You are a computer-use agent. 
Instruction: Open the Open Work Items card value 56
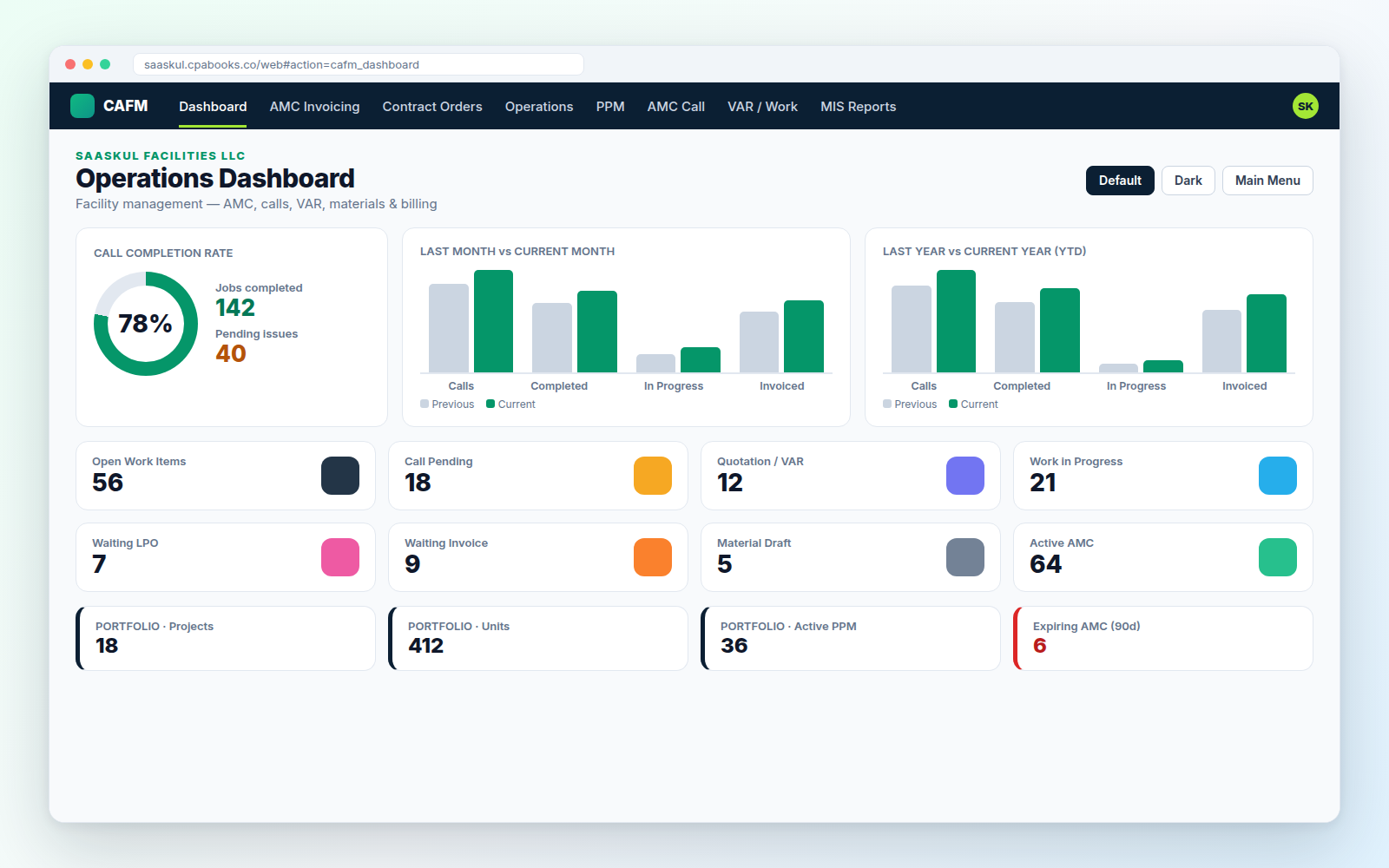coord(108,483)
